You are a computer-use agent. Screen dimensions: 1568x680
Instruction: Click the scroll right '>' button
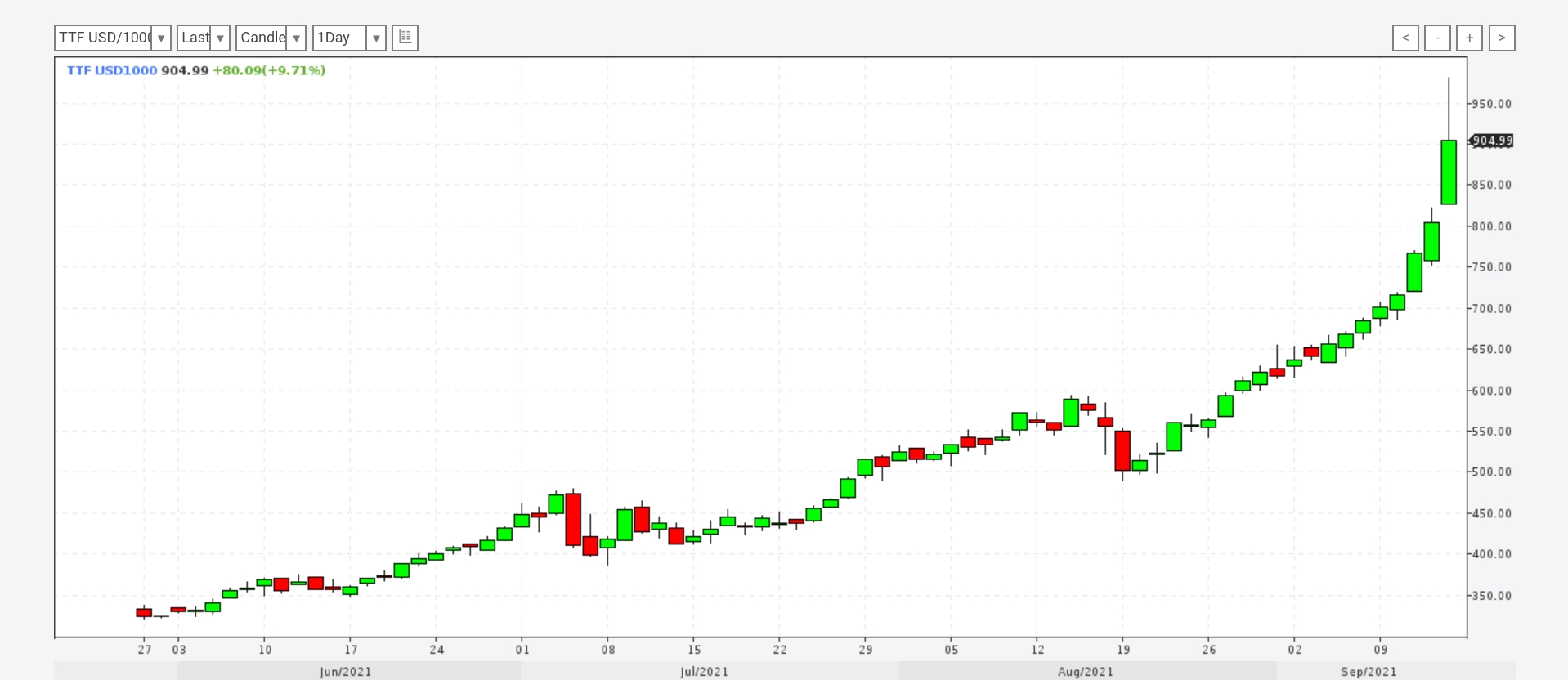(1502, 38)
